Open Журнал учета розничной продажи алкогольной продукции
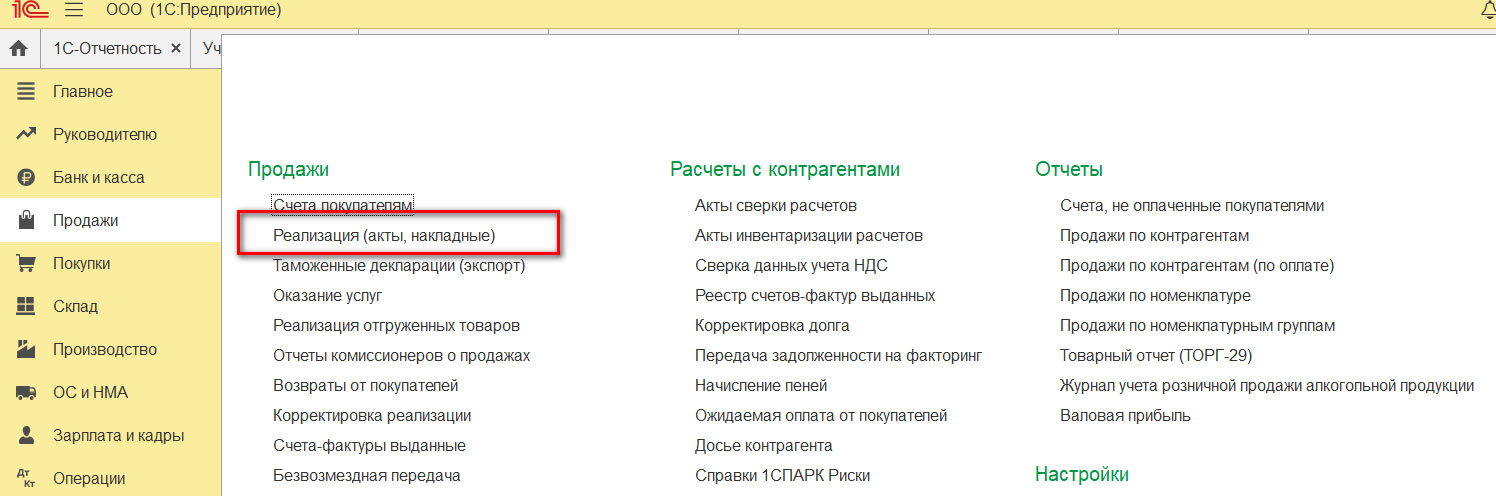Screen dimensions: 1496x496 point(1267,385)
